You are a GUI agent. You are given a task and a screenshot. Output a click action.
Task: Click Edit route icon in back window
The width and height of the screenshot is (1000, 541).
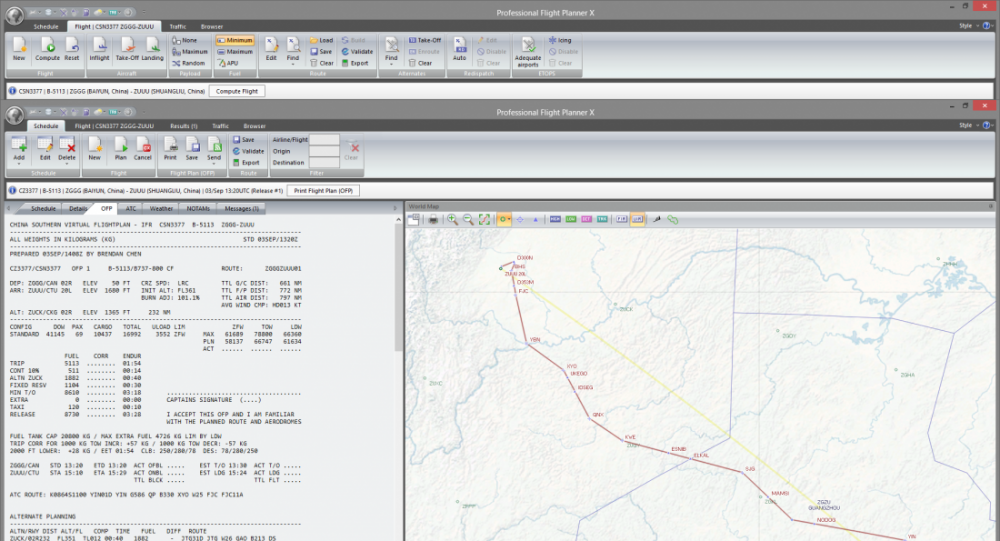pyautogui.click(x=271, y=49)
